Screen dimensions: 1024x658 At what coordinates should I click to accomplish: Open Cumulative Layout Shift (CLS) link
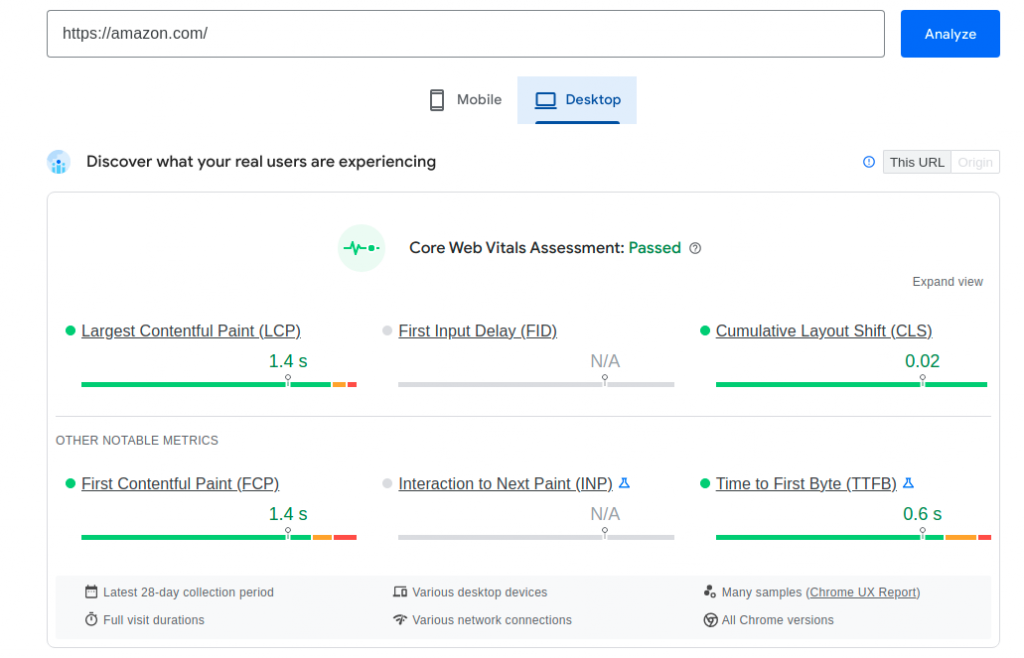pos(824,331)
